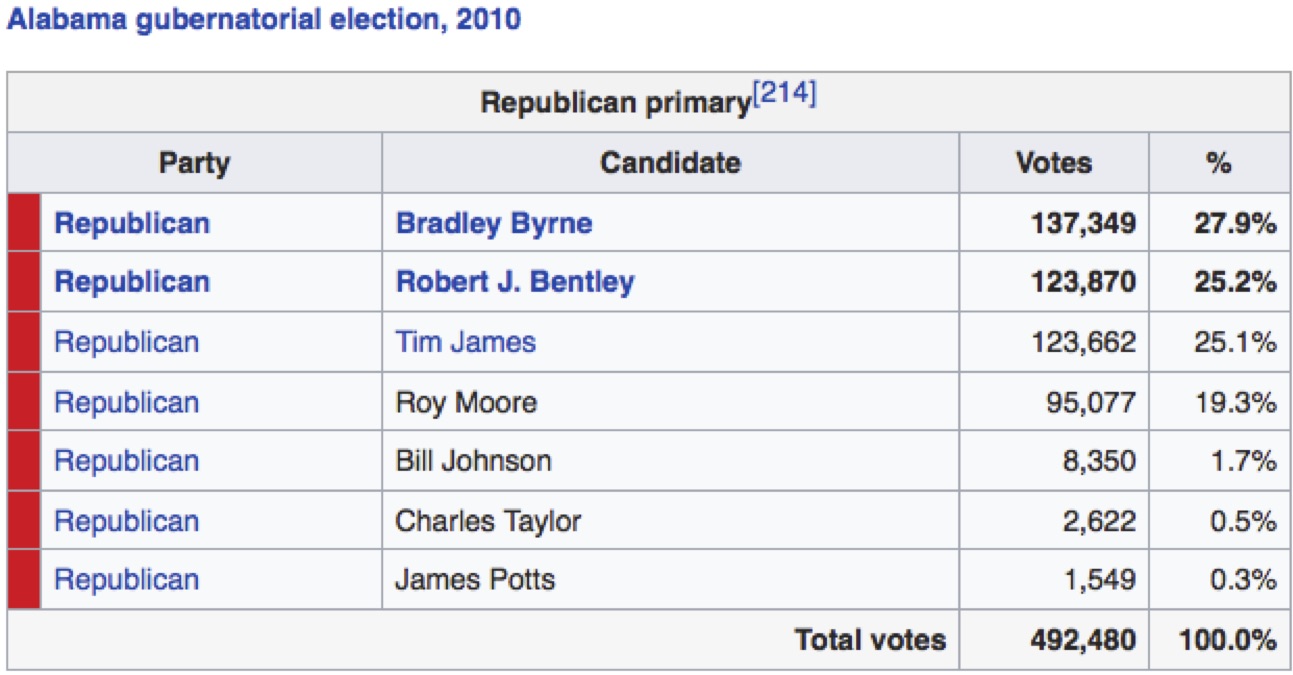1293x675 pixels.
Task: Open the Republican party link in Tim James's row
Action: [x=126, y=342]
